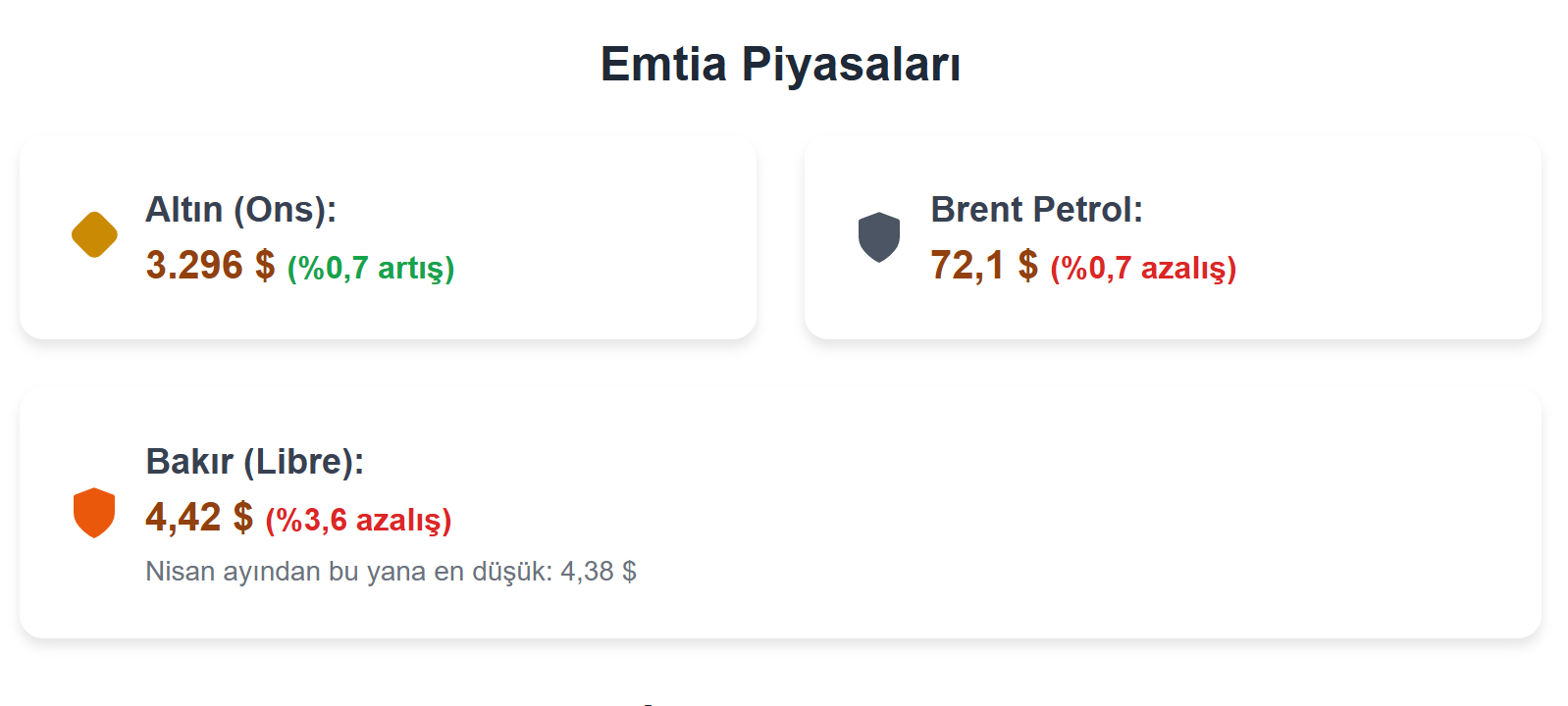Select the 72,1 Brent price number
The height and width of the screenshot is (706, 1568).
point(967,266)
